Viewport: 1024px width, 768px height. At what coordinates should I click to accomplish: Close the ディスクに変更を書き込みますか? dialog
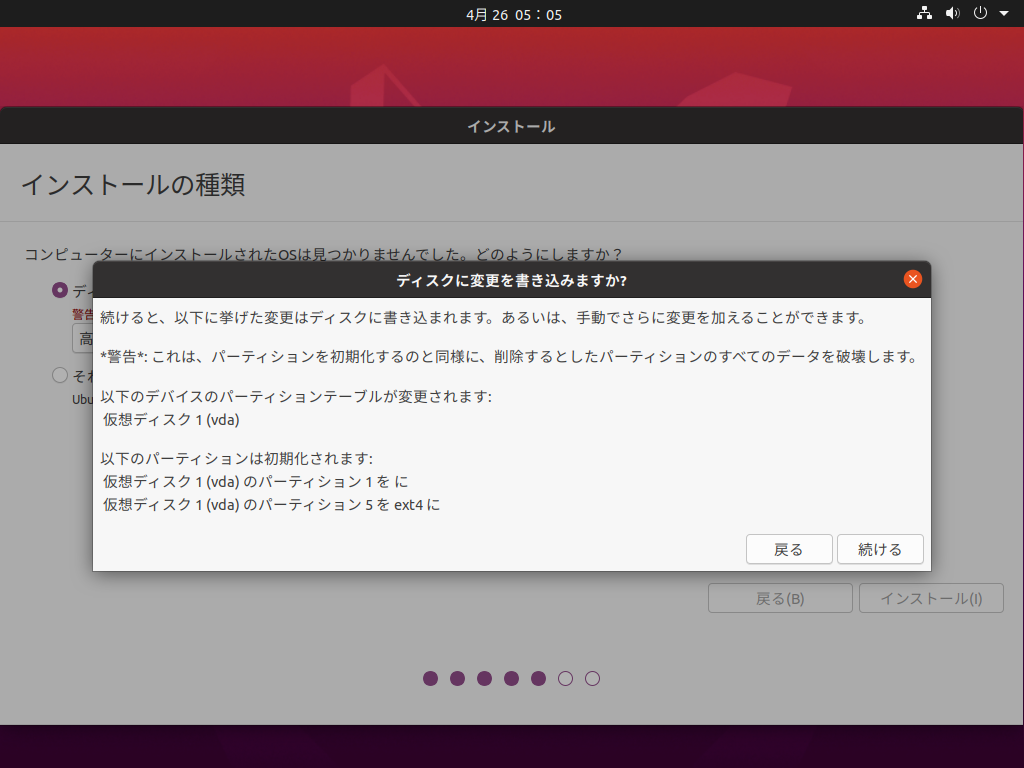(x=912, y=280)
